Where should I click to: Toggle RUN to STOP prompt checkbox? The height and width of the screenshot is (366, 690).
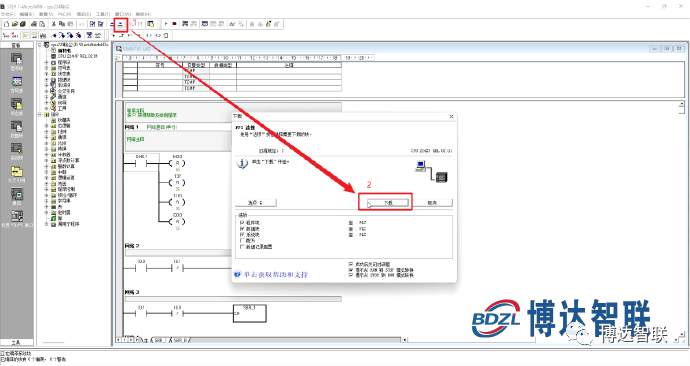pyautogui.click(x=351, y=270)
